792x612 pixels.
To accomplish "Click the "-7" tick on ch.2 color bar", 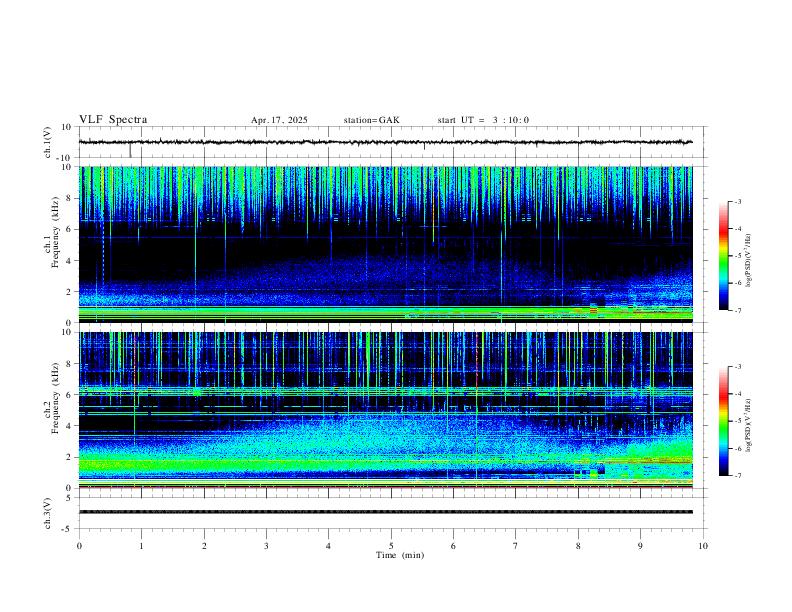I will point(737,476).
